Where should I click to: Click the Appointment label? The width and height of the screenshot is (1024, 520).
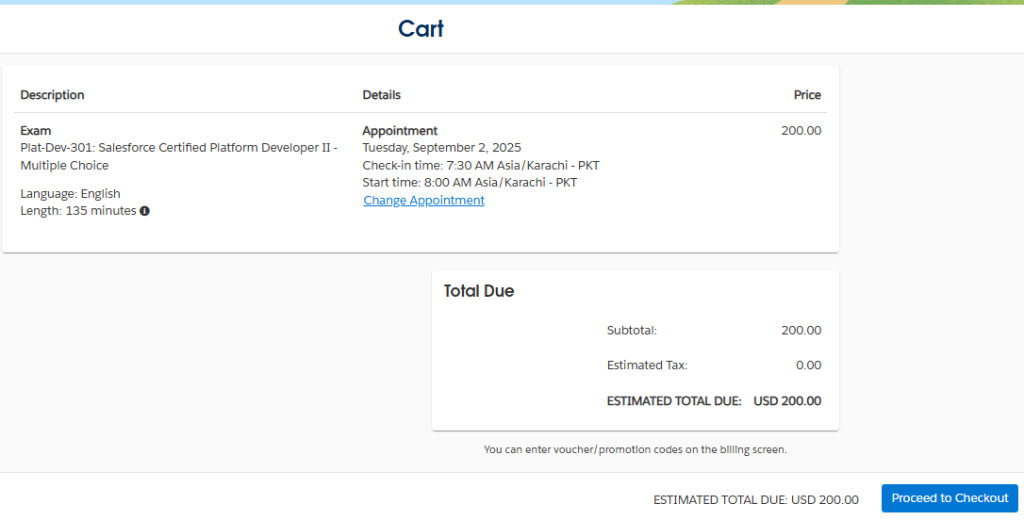pyautogui.click(x=400, y=131)
